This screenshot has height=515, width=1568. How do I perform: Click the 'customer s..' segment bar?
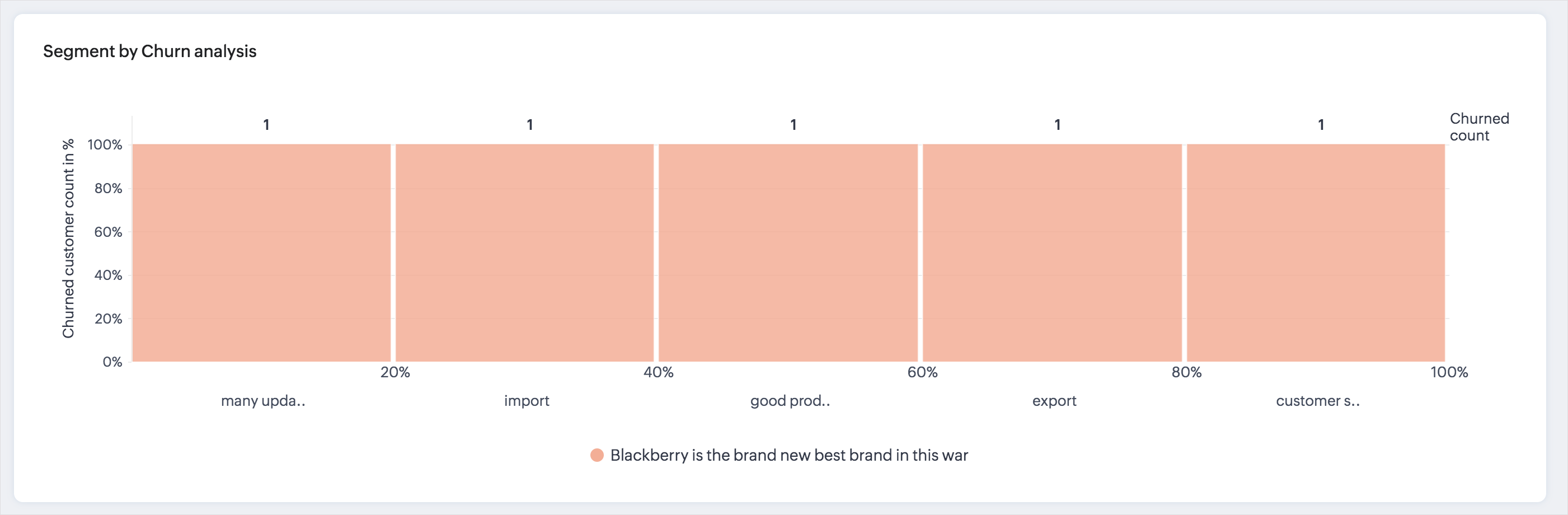point(1316,252)
